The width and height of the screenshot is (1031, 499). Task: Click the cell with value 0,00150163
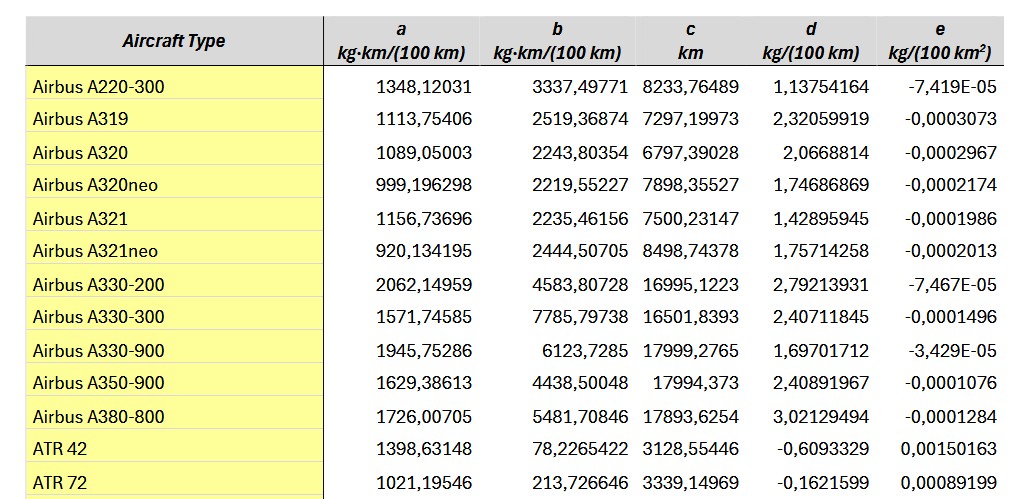pos(948,449)
